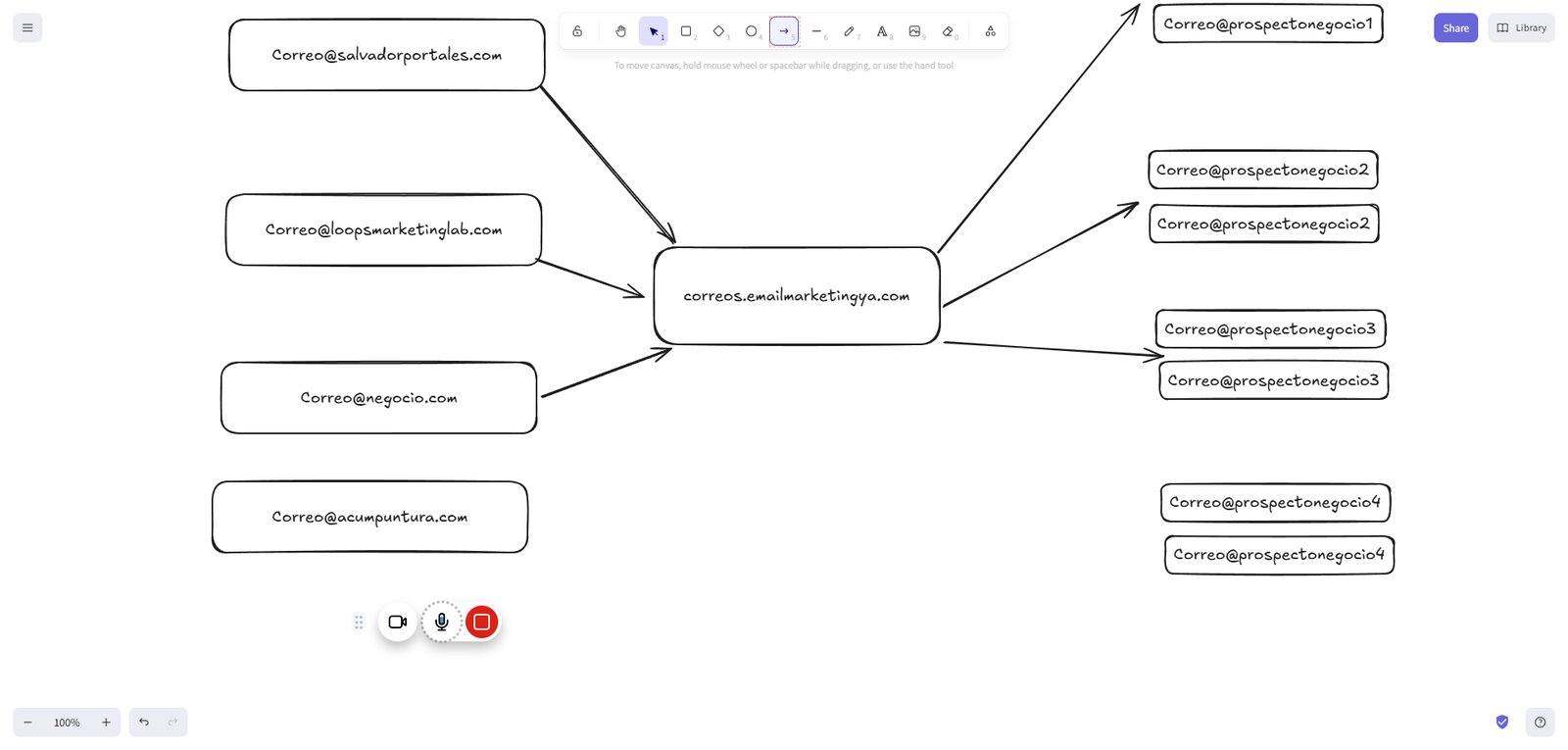The width and height of the screenshot is (1568, 750).
Task: Reset zoom via the 100% label
Action: (x=67, y=723)
